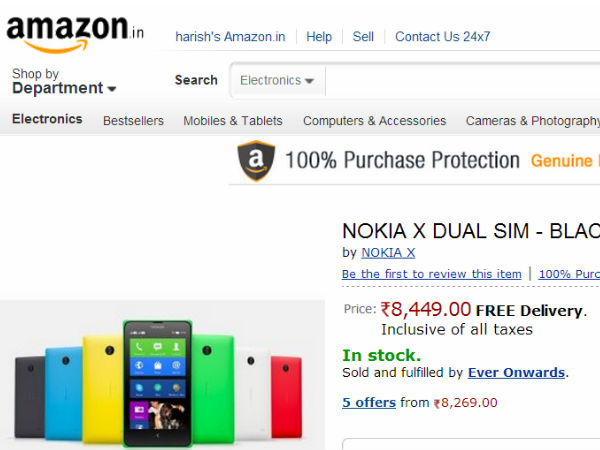Open Computers & Accessories category

click(374, 121)
